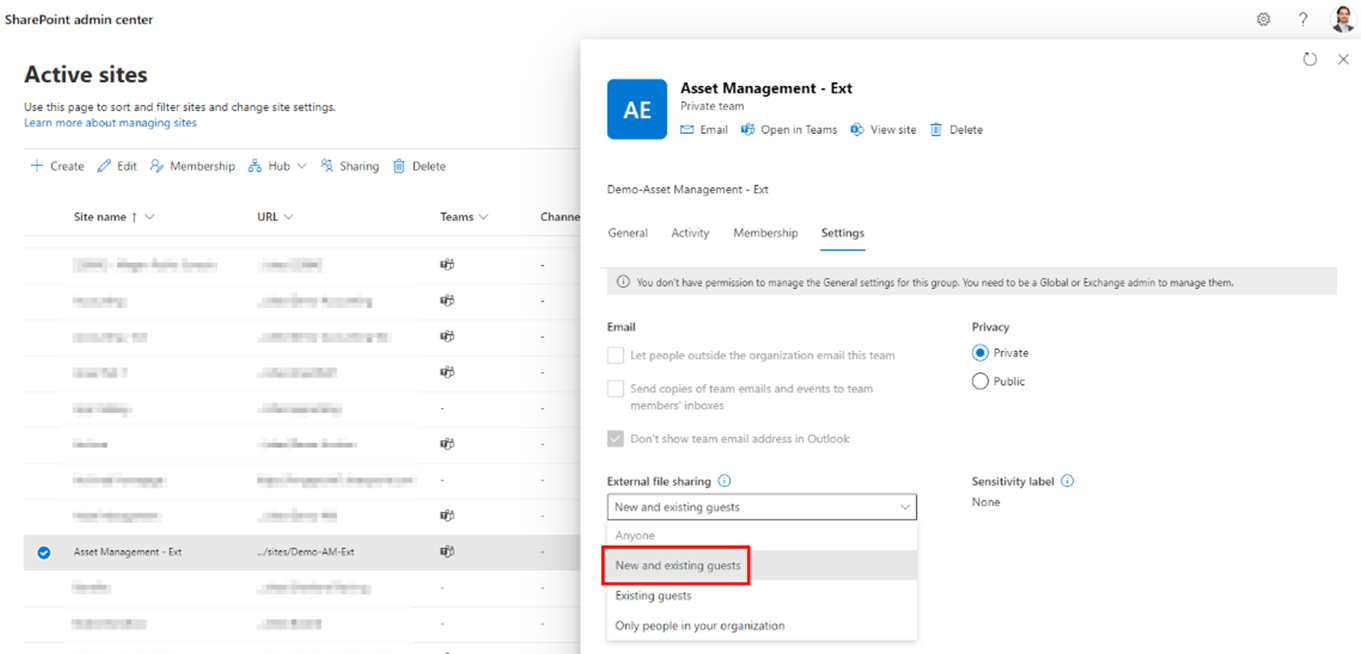Select the Private privacy radio button

click(980, 353)
